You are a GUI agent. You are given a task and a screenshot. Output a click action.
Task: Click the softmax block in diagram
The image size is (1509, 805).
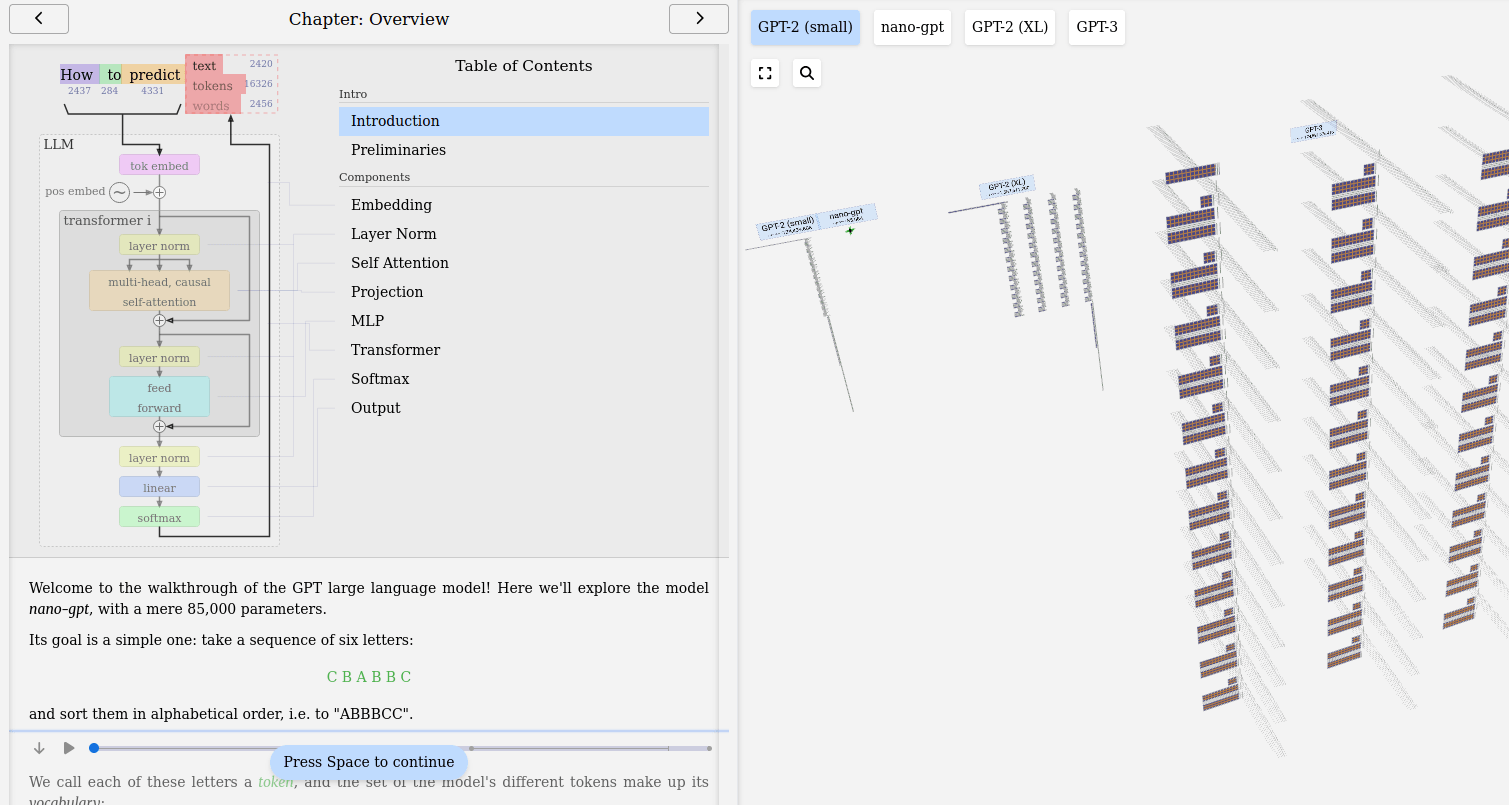[159, 517]
